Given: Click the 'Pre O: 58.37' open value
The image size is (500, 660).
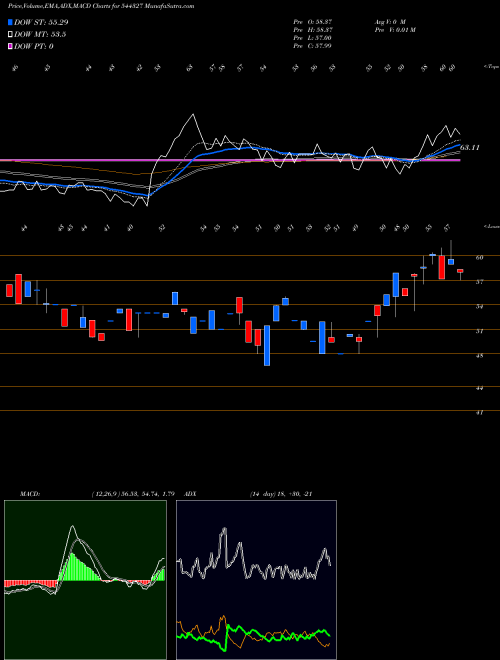Looking at the screenshot, I should (x=312, y=22).
